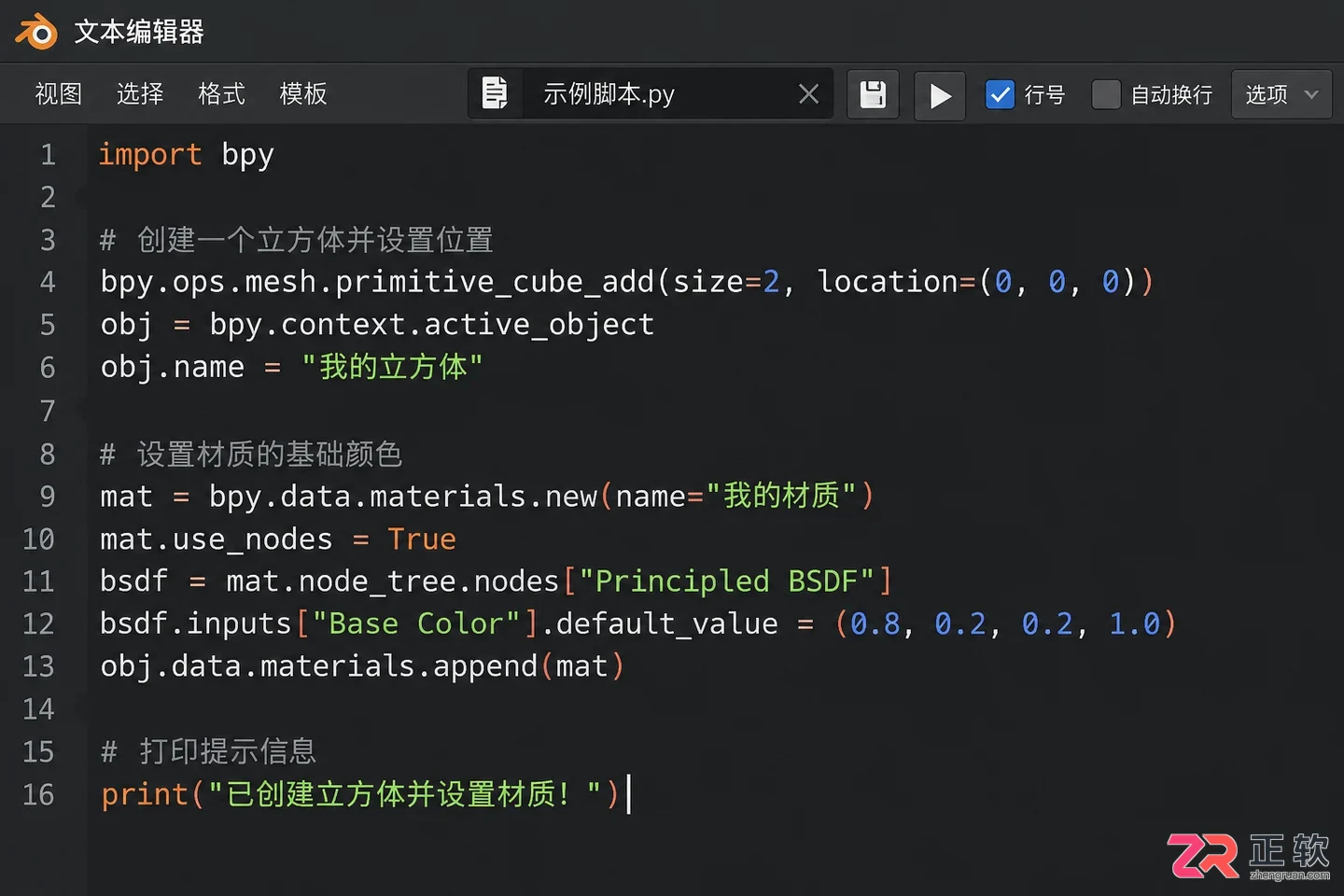Click "Principled BSDF" string in line 11

726,581
